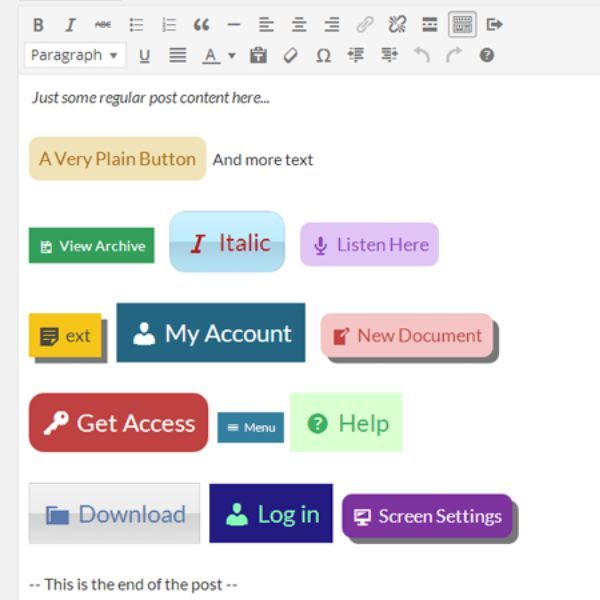Toggle the toolbar kitchen sink button
Screen dimensions: 600x600
pos(462,25)
